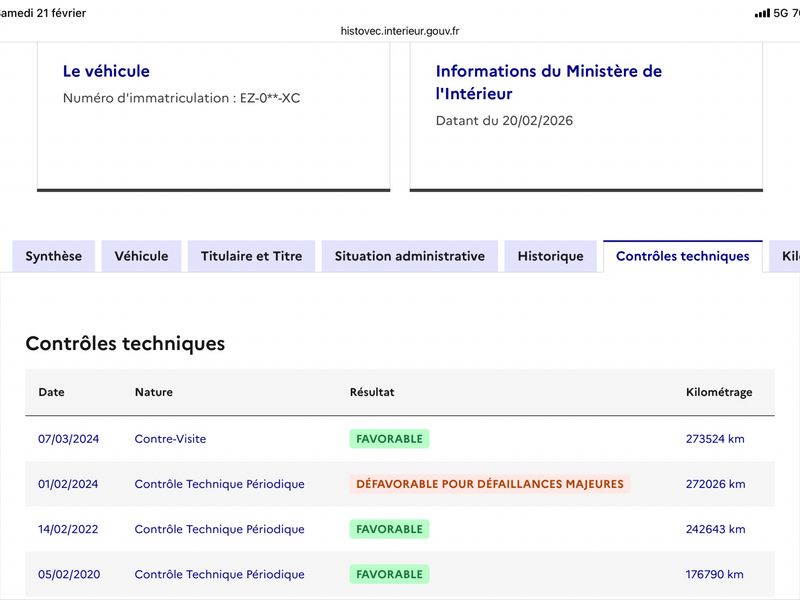Open the Titulaire et Titre tab
This screenshot has height=600, width=800.
[252, 256]
